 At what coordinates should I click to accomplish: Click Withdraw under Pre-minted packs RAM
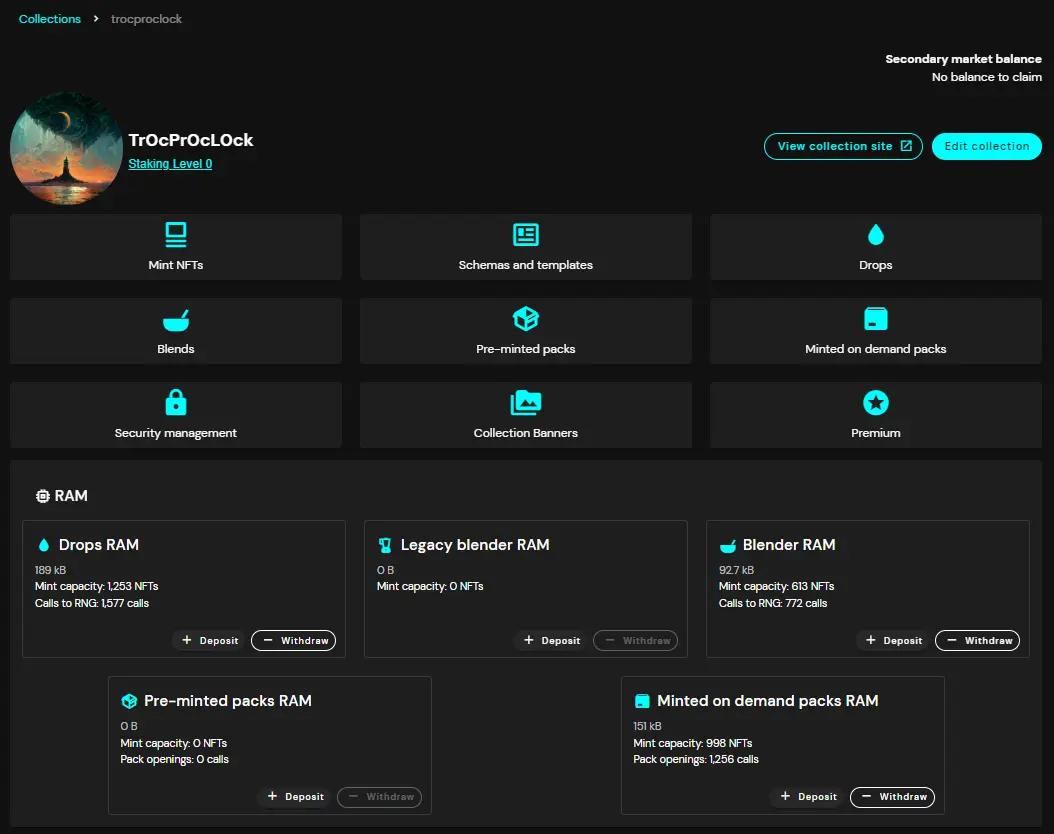point(379,796)
